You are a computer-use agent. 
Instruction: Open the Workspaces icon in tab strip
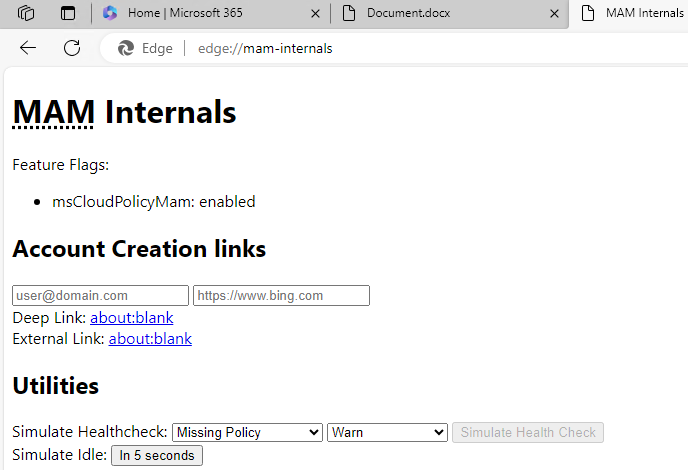pos(26,13)
